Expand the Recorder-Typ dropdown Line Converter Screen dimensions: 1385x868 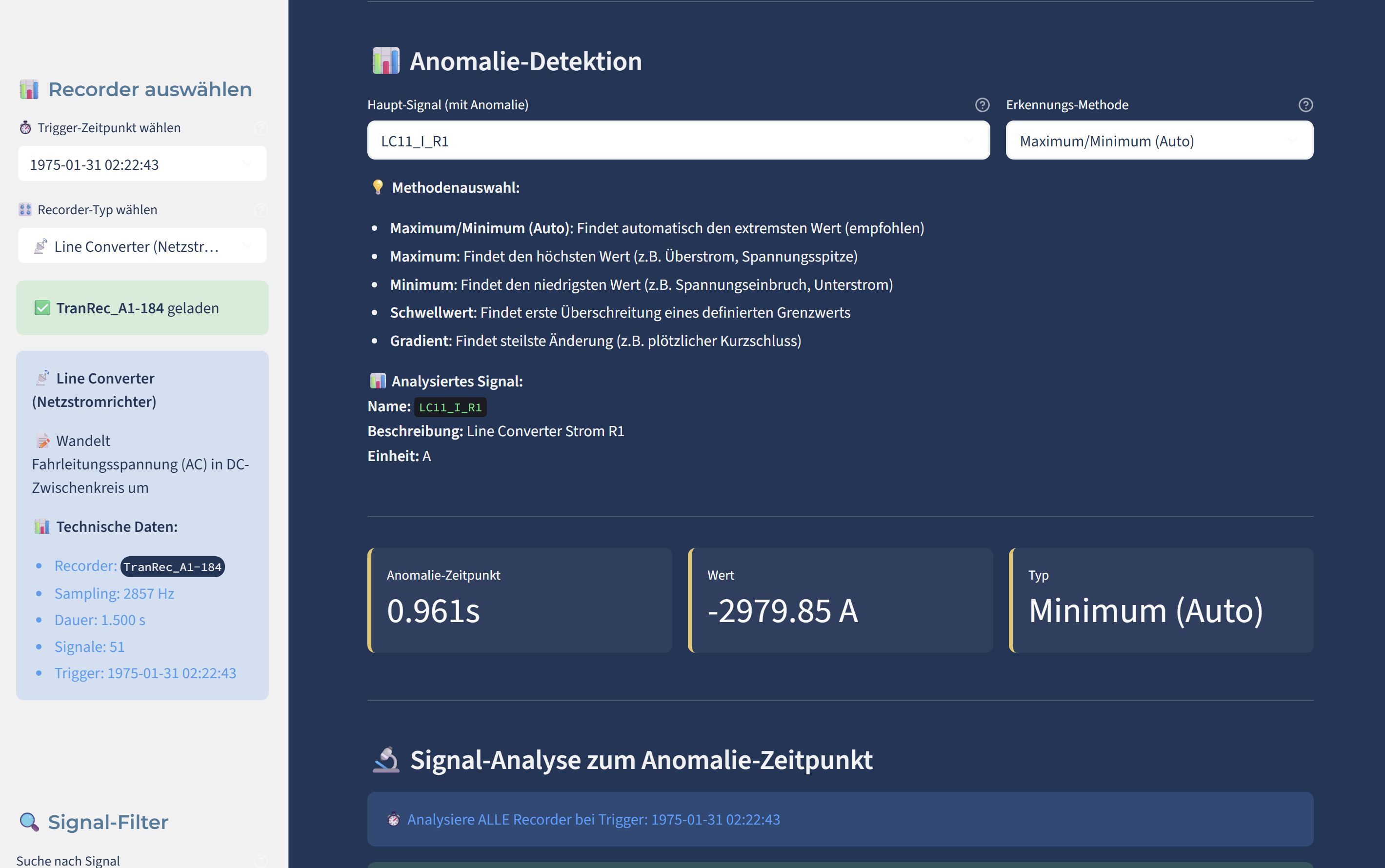point(142,246)
